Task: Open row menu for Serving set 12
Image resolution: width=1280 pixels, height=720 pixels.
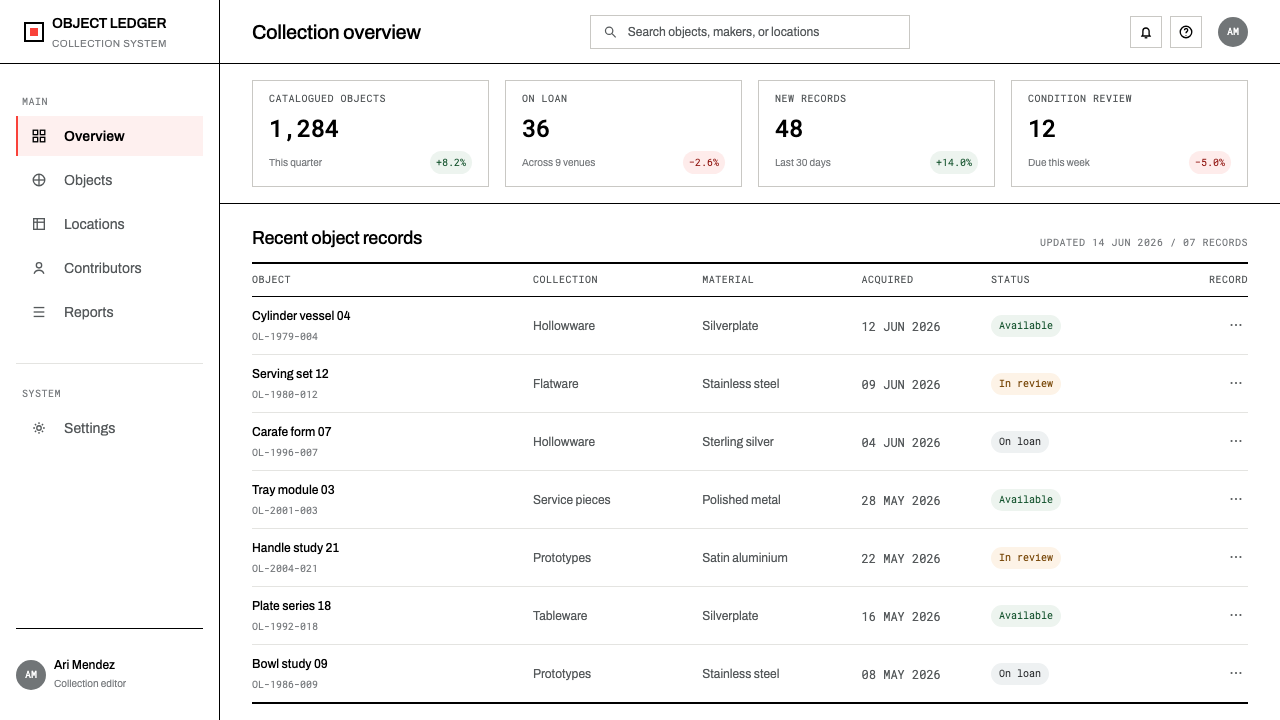Action: click(x=1236, y=383)
